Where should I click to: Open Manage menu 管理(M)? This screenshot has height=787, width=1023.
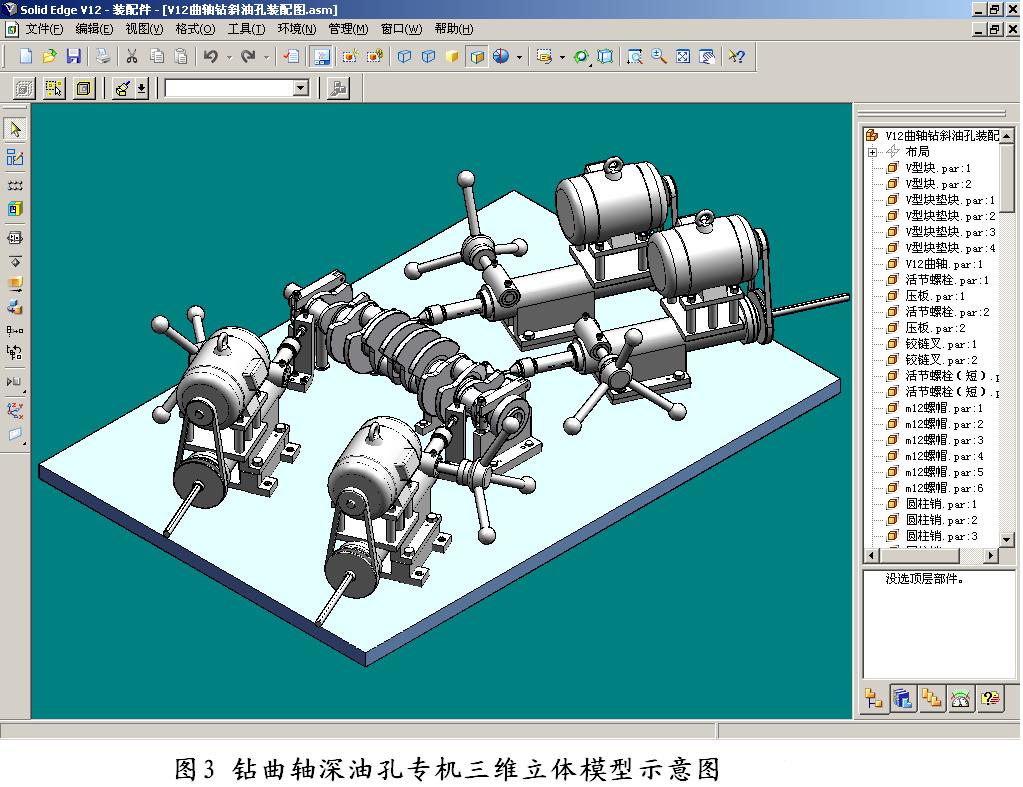[x=348, y=29]
